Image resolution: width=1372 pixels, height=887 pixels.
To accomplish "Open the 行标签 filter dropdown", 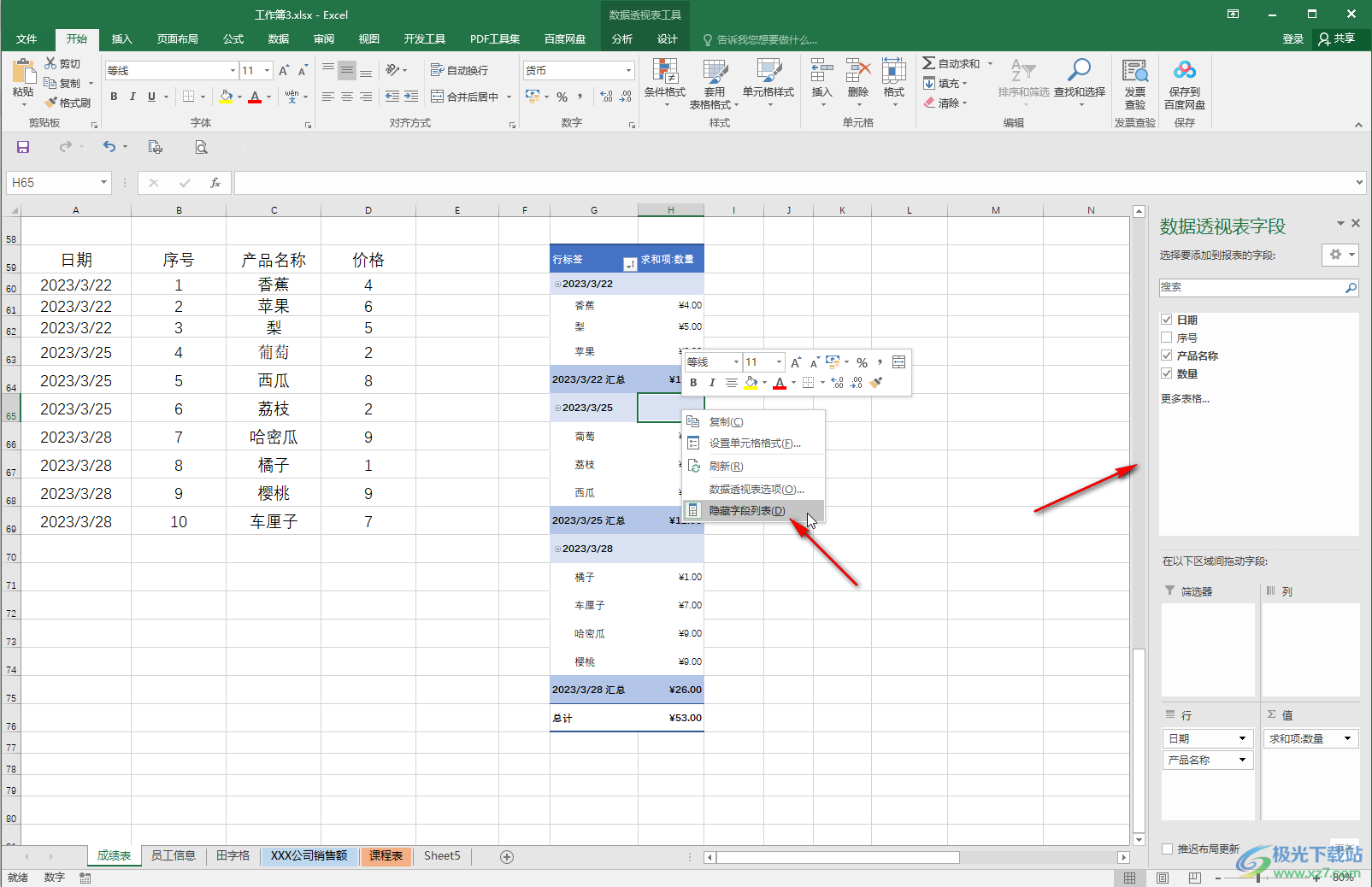I will [x=630, y=264].
